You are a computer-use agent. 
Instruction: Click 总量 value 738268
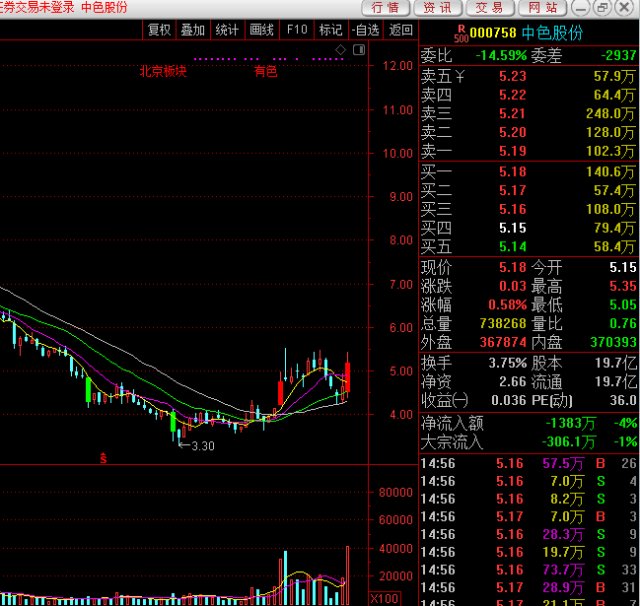click(x=503, y=323)
